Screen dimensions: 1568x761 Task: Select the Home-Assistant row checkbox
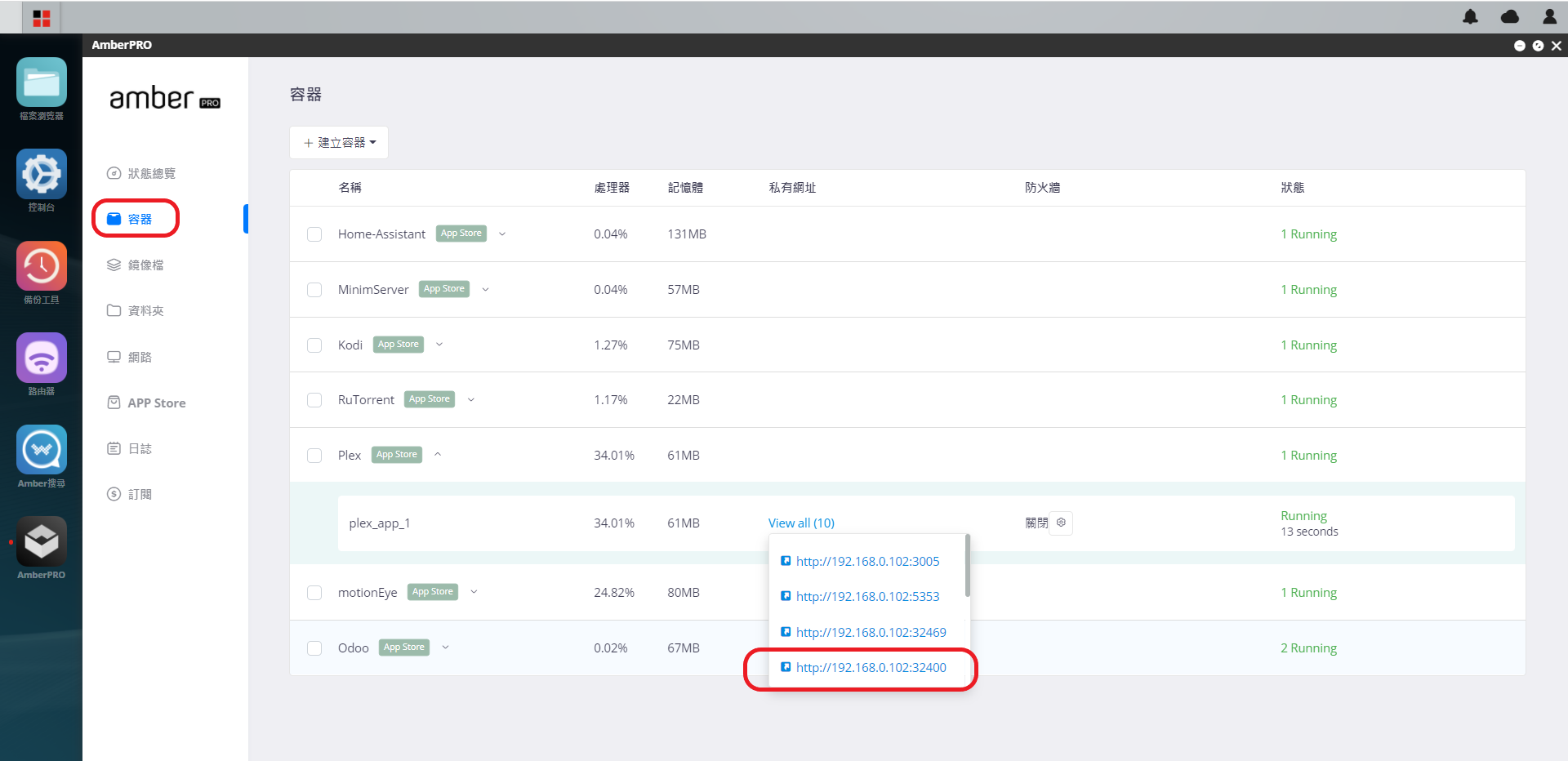coord(314,234)
